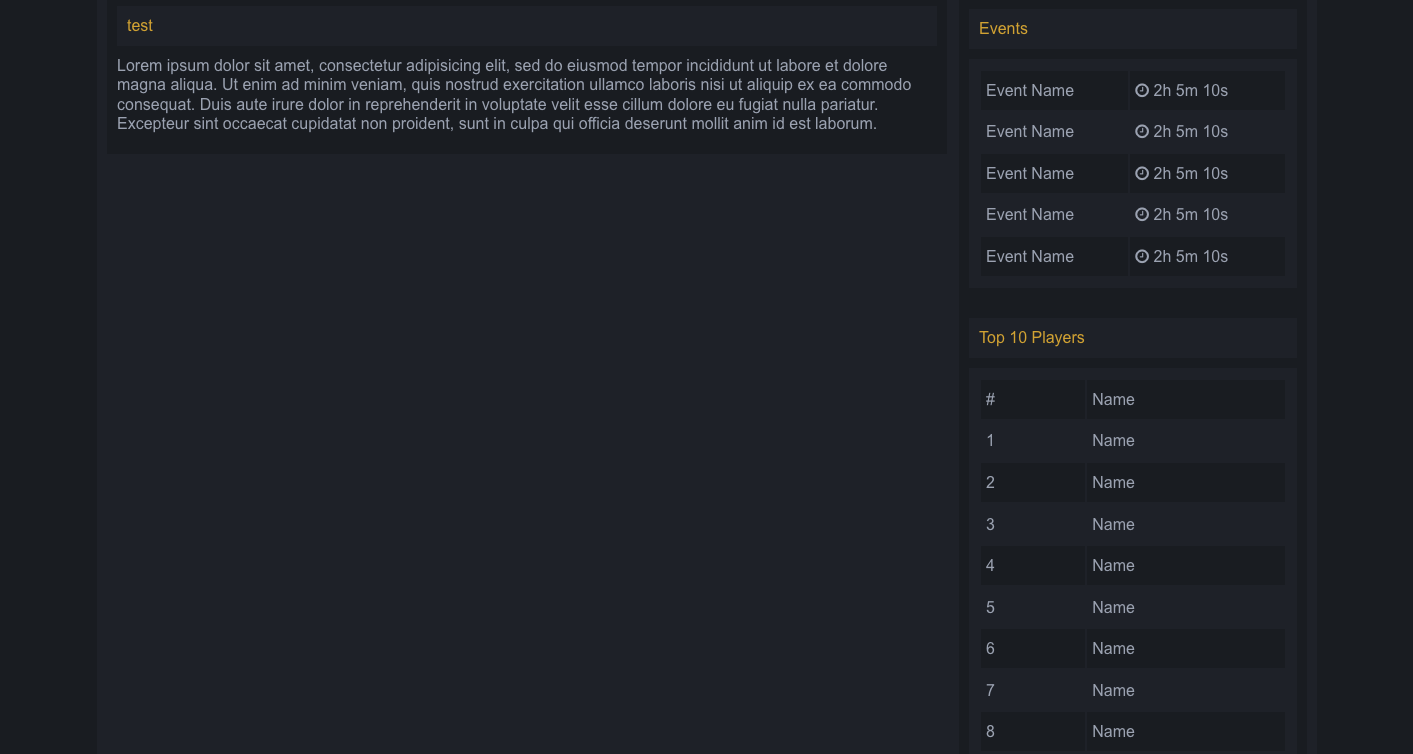Click the clock icon in the third event row

1142,173
